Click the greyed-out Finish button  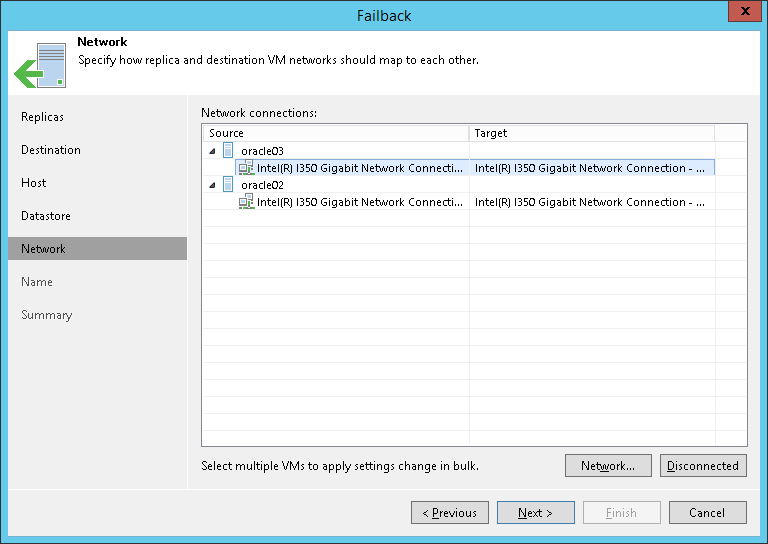coord(622,513)
